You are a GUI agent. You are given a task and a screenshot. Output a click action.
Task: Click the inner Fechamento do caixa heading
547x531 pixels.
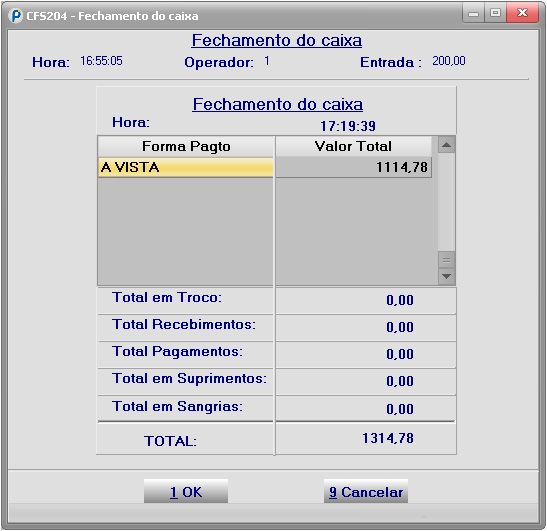278,104
